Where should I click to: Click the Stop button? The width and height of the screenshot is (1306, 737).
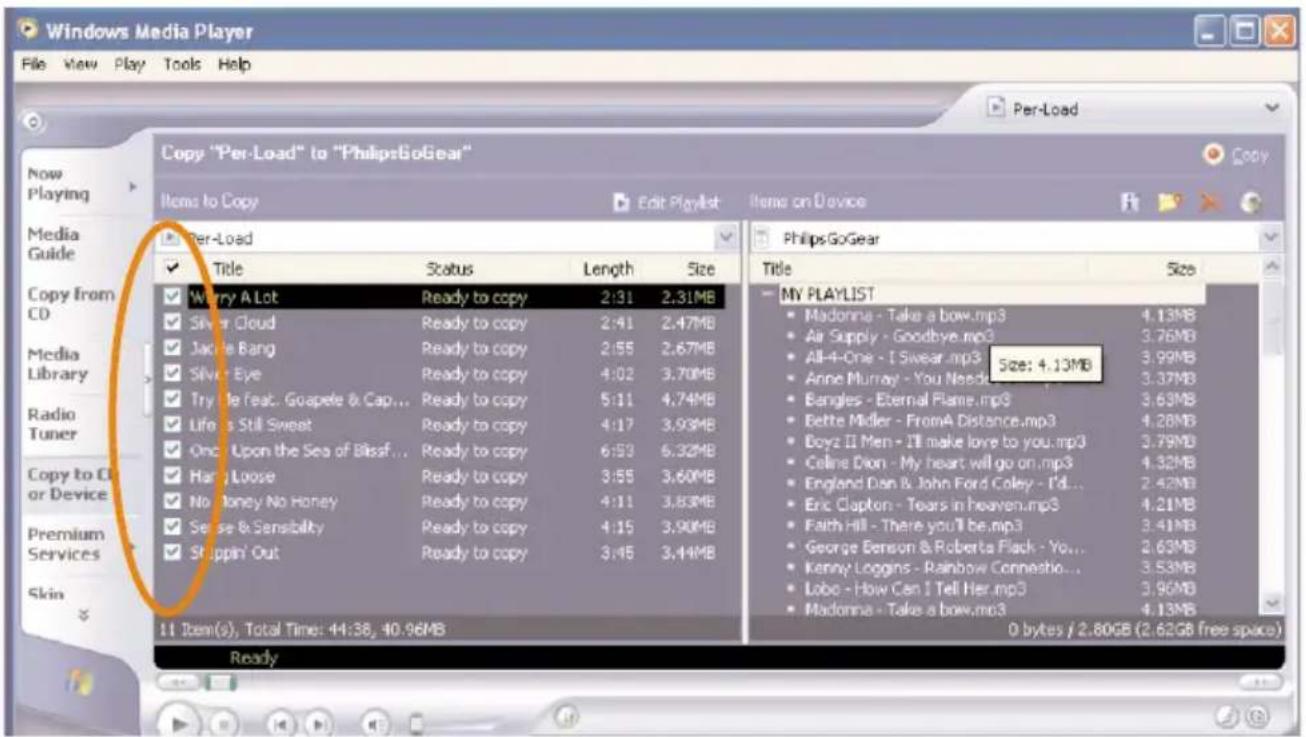[x=225, y=722]
